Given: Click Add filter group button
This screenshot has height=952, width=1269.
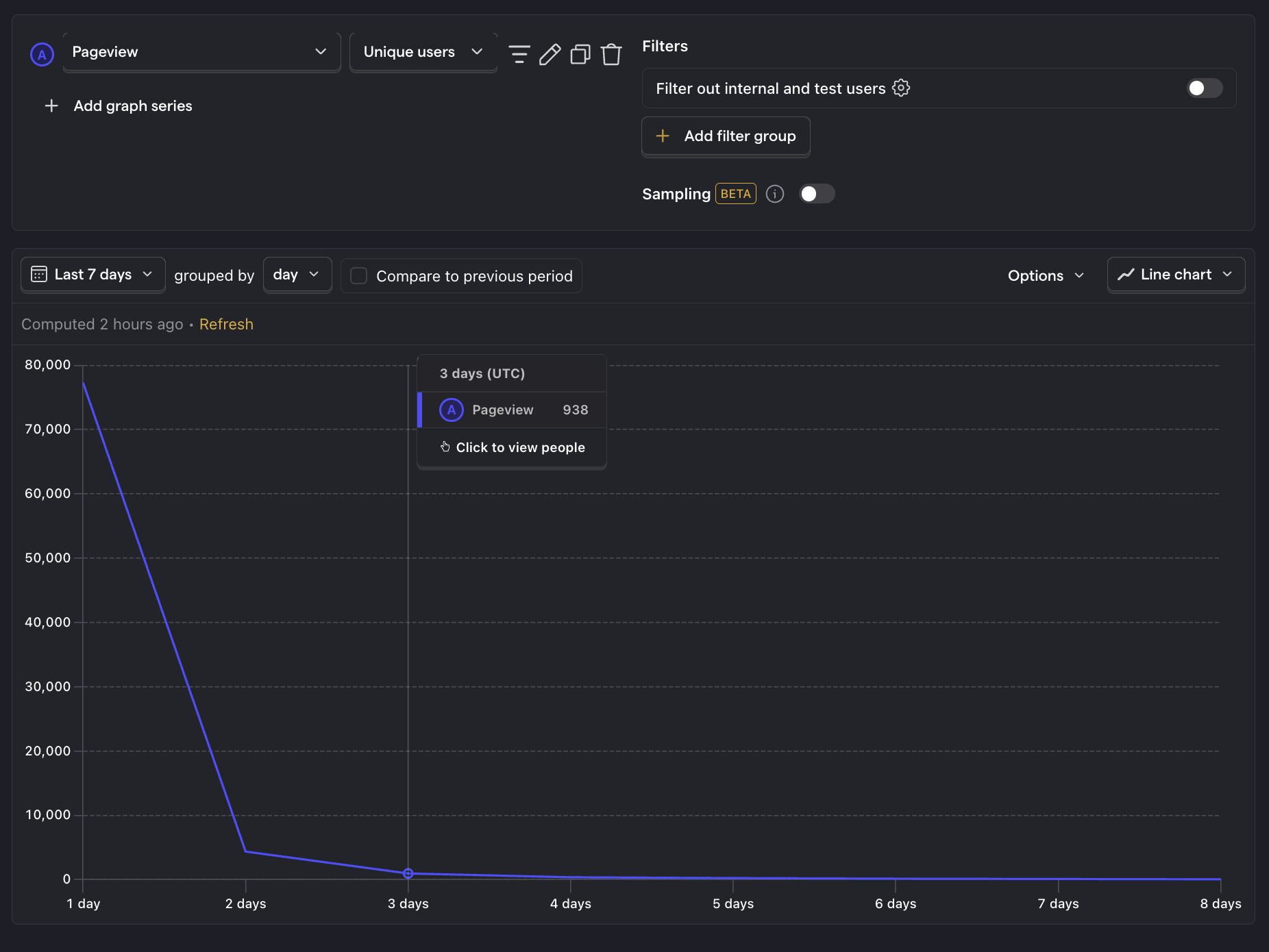Looking at the screenshot, I should pyautogui.click(x=726, y=136).
